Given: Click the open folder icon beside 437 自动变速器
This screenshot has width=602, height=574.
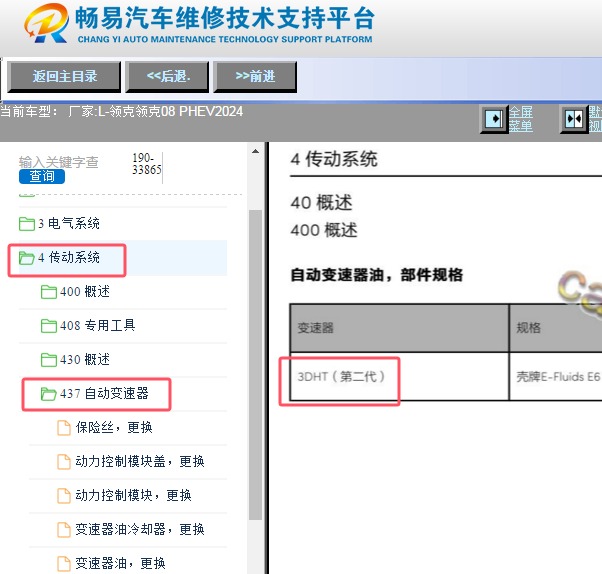Looking at the screenshot, I should [x=49, y=394].
